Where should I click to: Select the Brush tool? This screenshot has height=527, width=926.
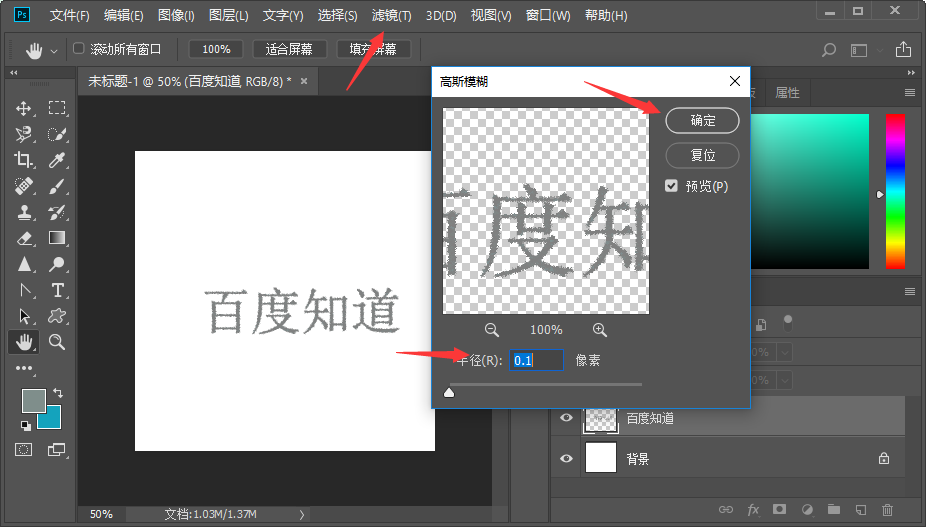tap(57, 186)
